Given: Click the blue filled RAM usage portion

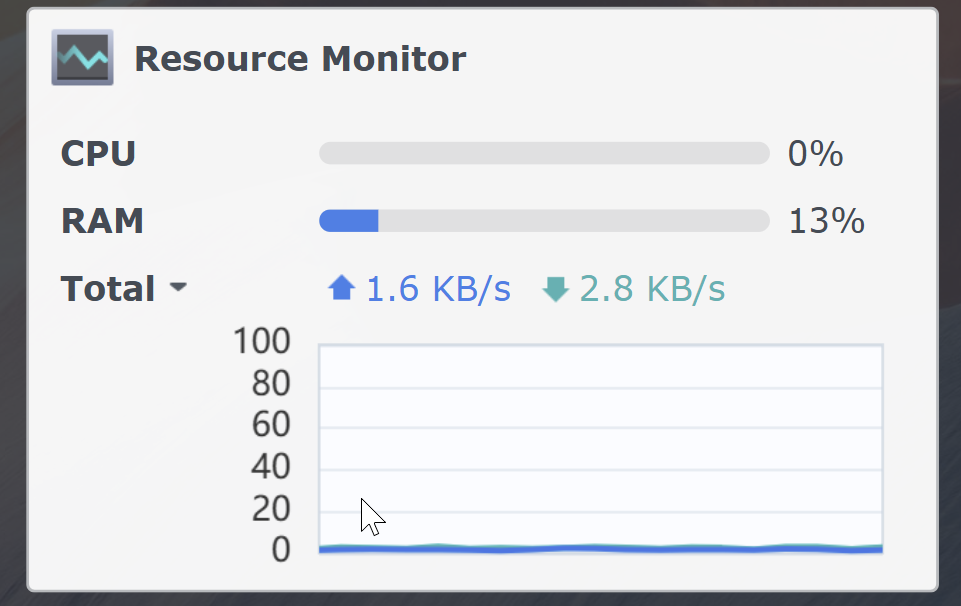Looking at the screenshot, I should point(348,221).
